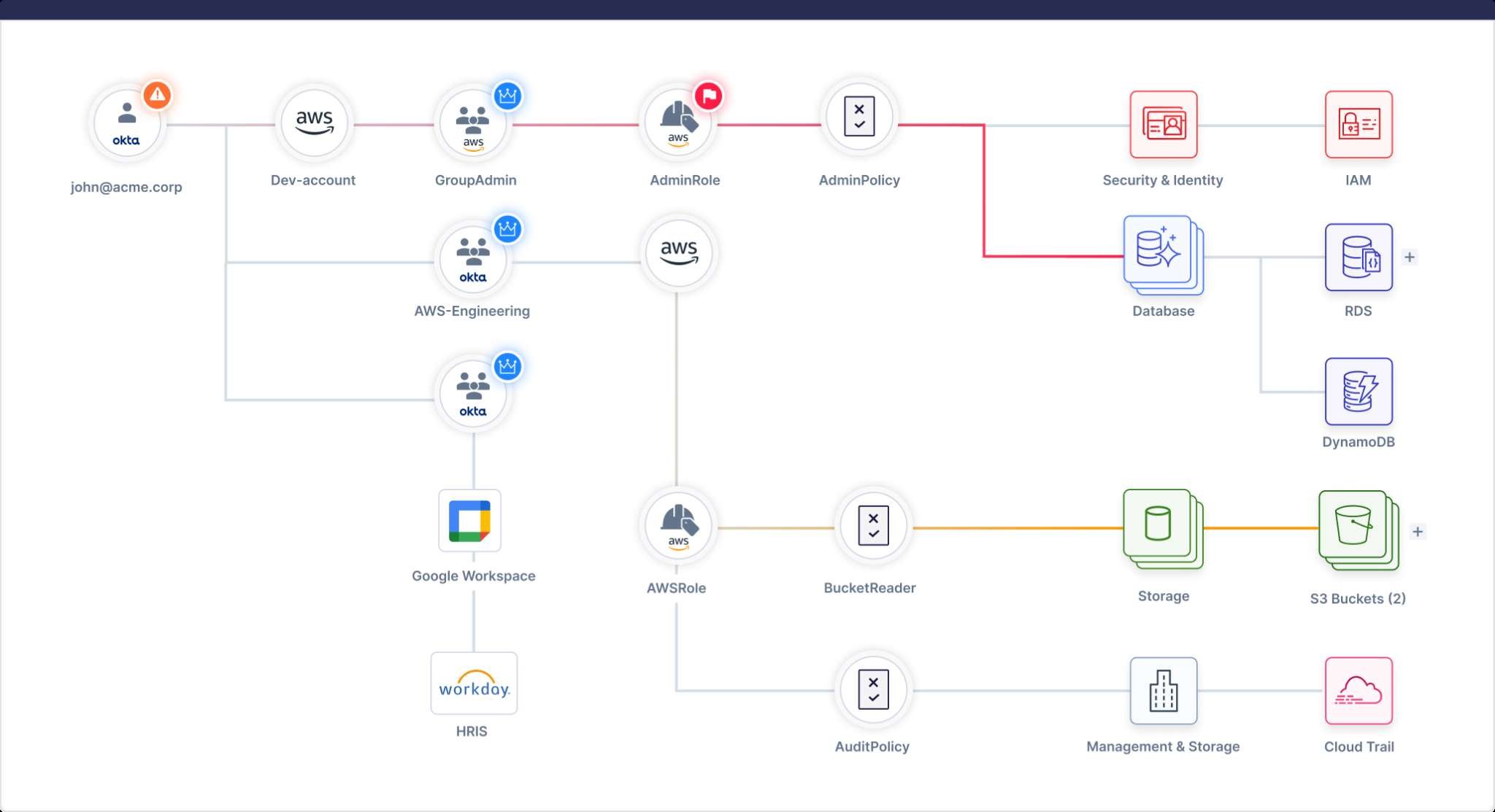This screenshot has height=812, width=1495.
Task: Click the AdminPolicy label text
Action: [859, 180]
